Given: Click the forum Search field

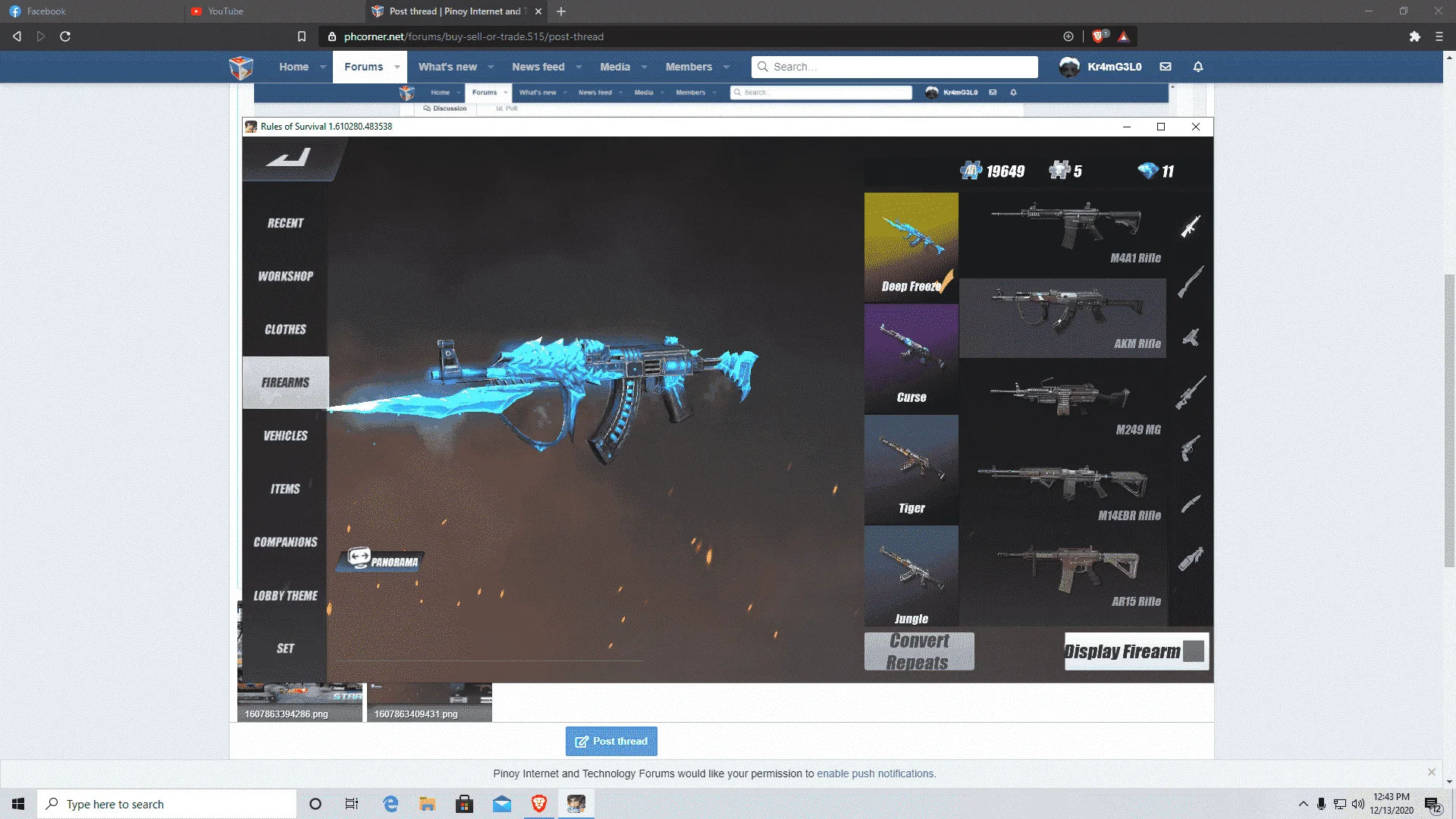Looking at the screenshot, I should [895, 67].
